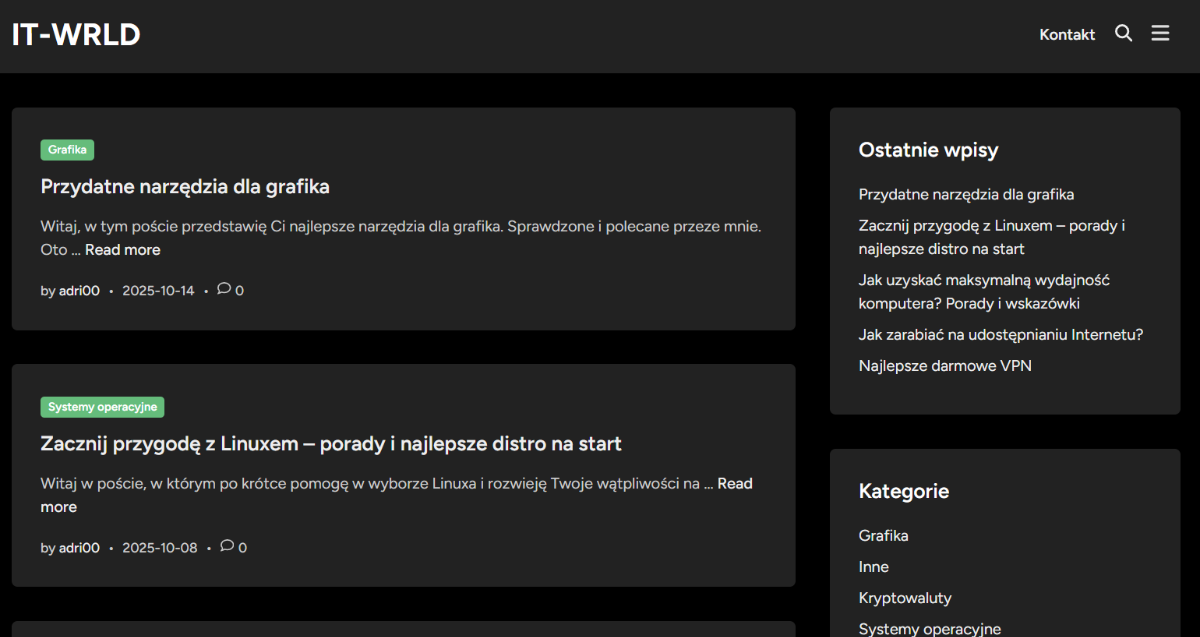Viewport: 1200px width, 637px height.
Task: Click the 'Grafika' category badge on the first post
Action: click(x=67, y=149)
